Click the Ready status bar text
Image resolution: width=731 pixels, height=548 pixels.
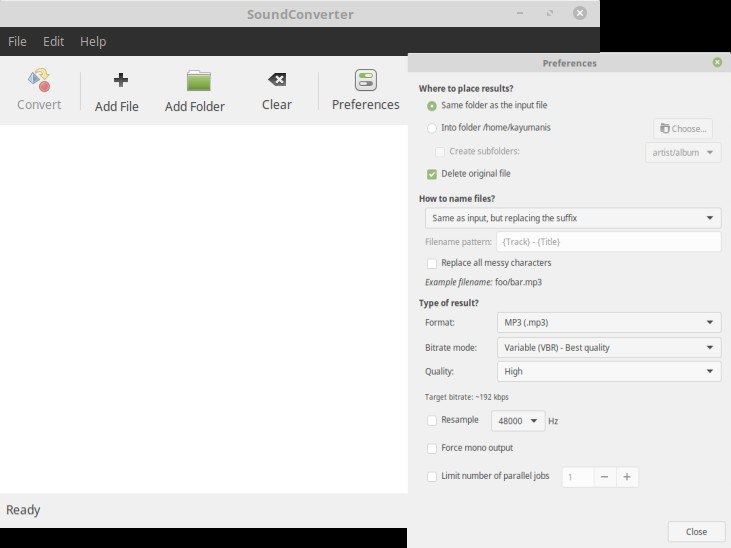[x=23, y=510]
